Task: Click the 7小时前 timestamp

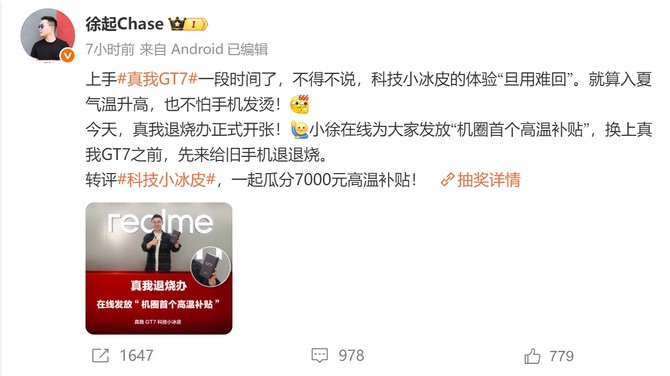Action: (110, 50)
